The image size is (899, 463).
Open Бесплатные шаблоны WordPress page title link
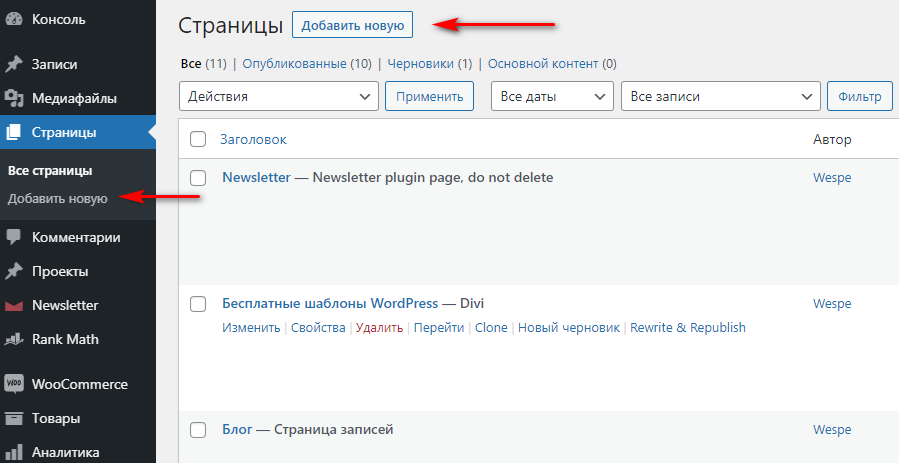pos(330,304)
